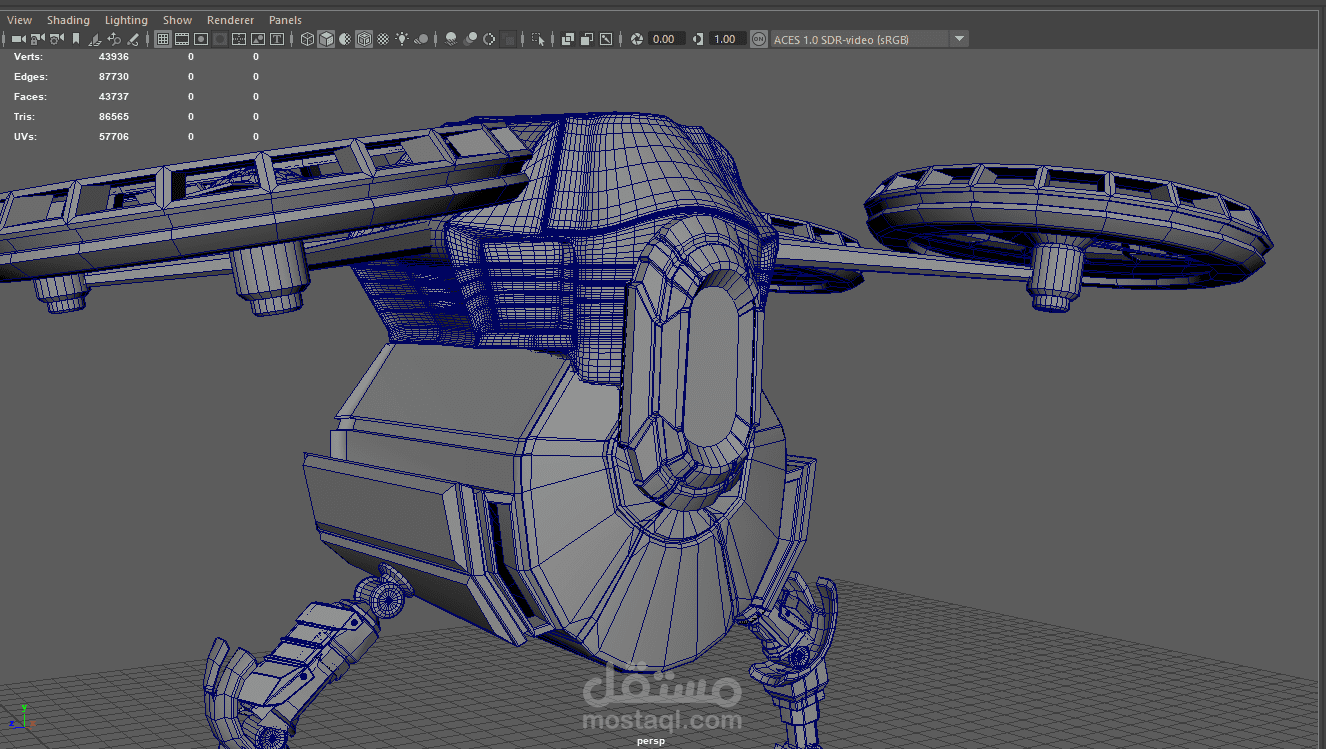This screenshot has width=1326, height=749.
Task: Click the persp camera name label
Action: (650, 741)
